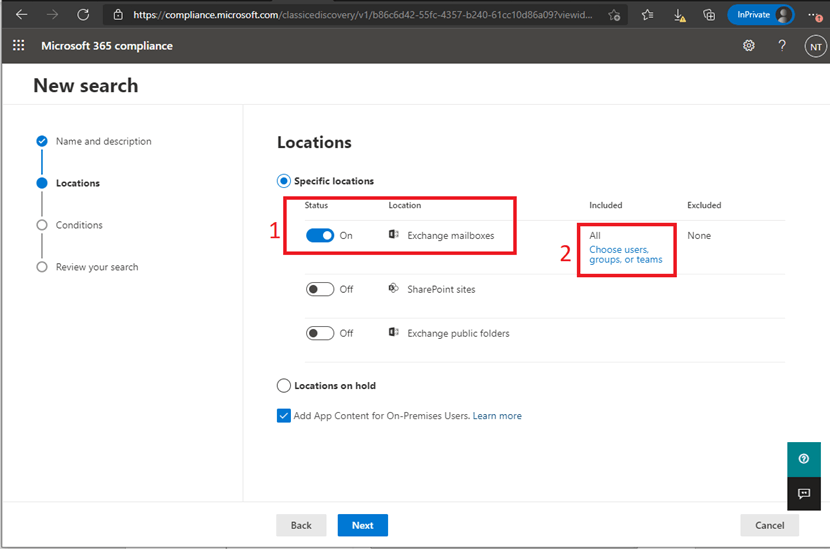Open browser Settings and more menu
Screen dimensions: 830x549
tap(815, 15)
